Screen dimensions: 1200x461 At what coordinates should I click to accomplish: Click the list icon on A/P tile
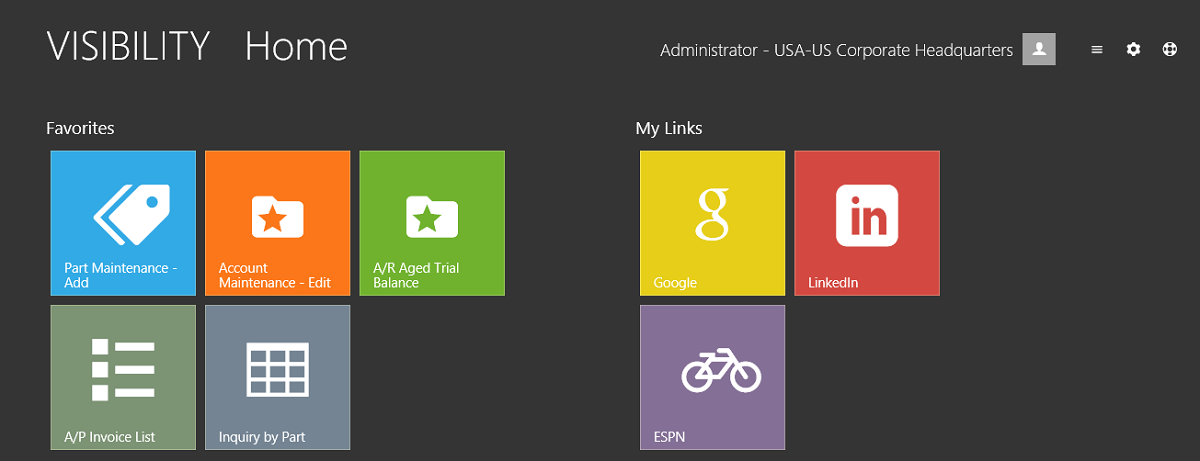tap(123, 369)
